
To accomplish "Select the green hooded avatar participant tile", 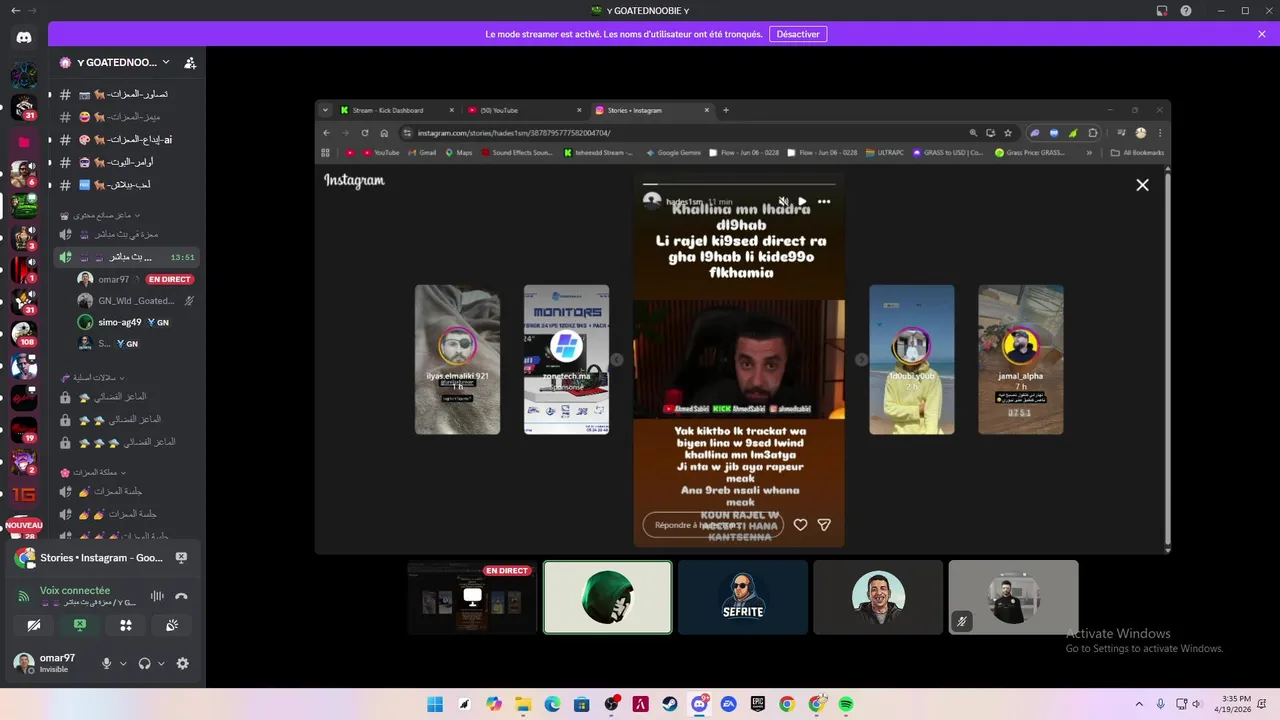I will pyautogui.click(x=608, y=597).
